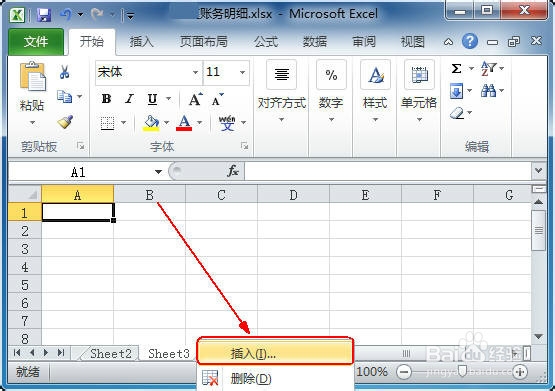
Task: Click the Undo arrow icon
Action: [x=66, y=15]
